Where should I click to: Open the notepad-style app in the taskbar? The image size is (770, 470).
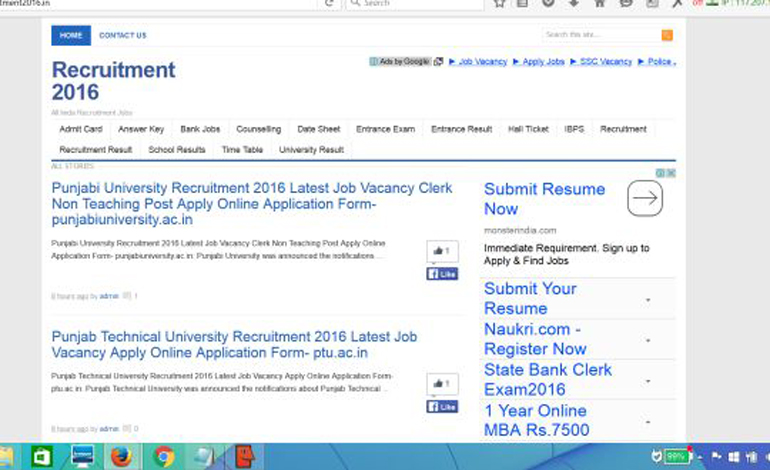pyautogui.click(x=203, y=457)
